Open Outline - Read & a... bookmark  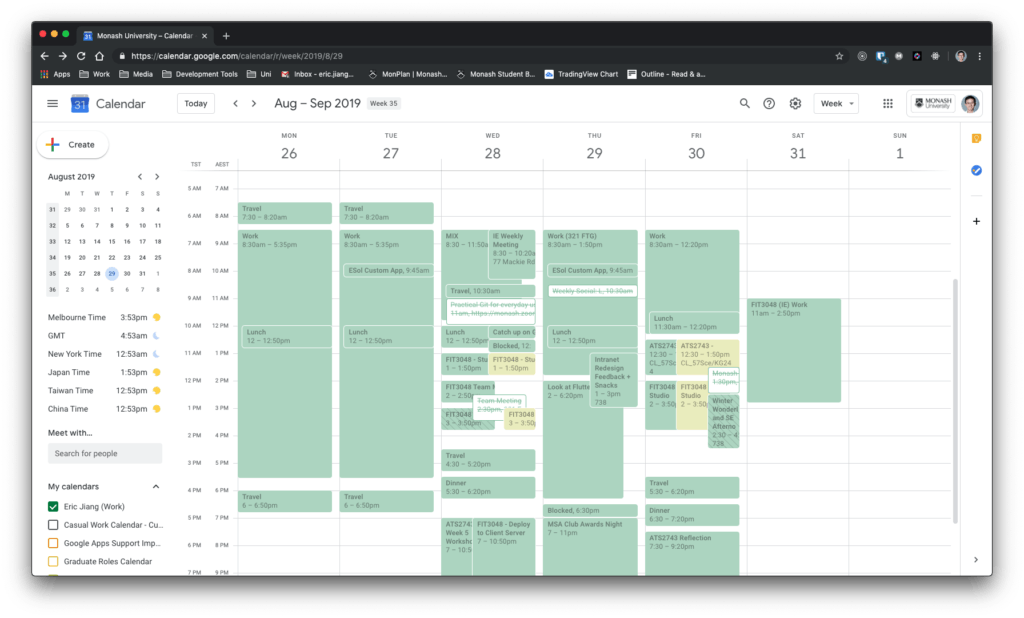[x=666, y=74]
